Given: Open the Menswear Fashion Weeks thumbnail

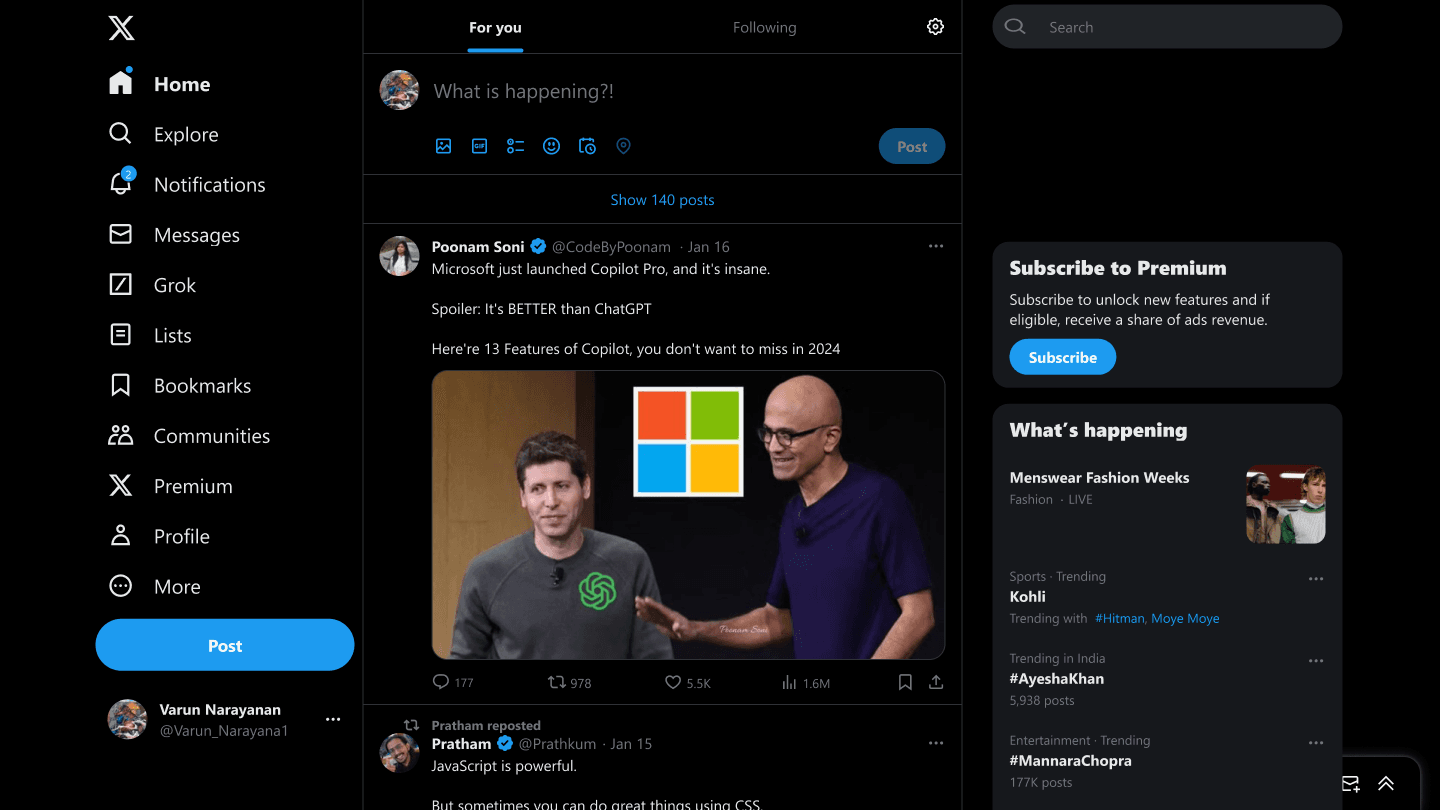Looking at the screenshot, I should (x=1285, y=505).
